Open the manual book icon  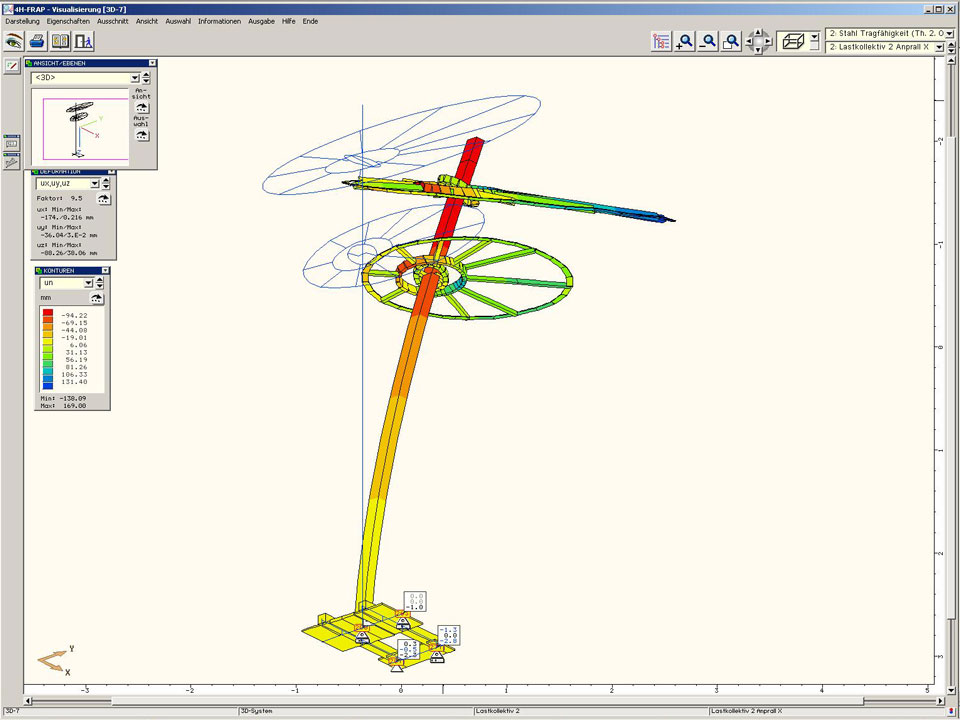point(60,41)
